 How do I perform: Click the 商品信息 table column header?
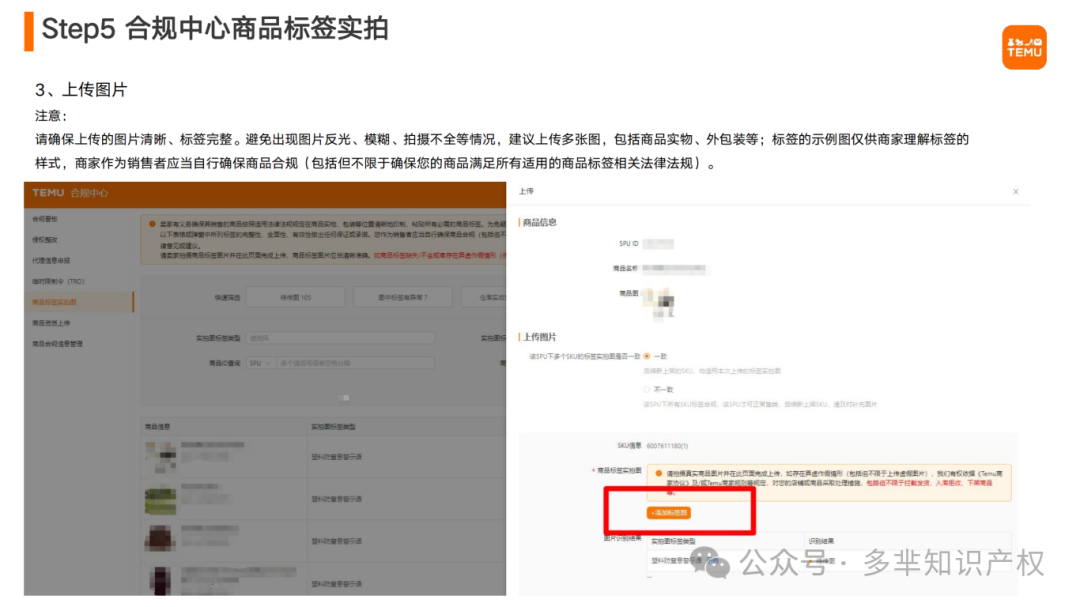point(158,426)
